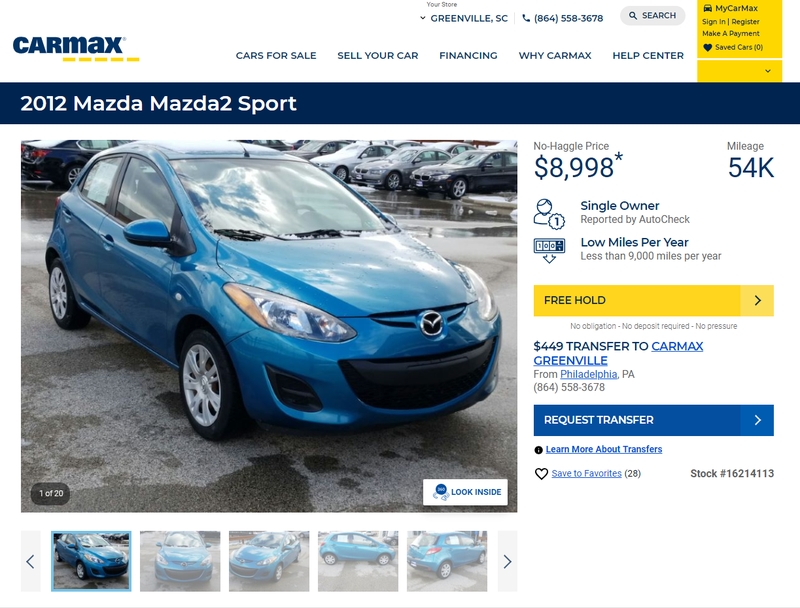This screenshot has width=800, height=608.
Task: Show next thumbnails with right arrow
Action: (x=507, y=562)
